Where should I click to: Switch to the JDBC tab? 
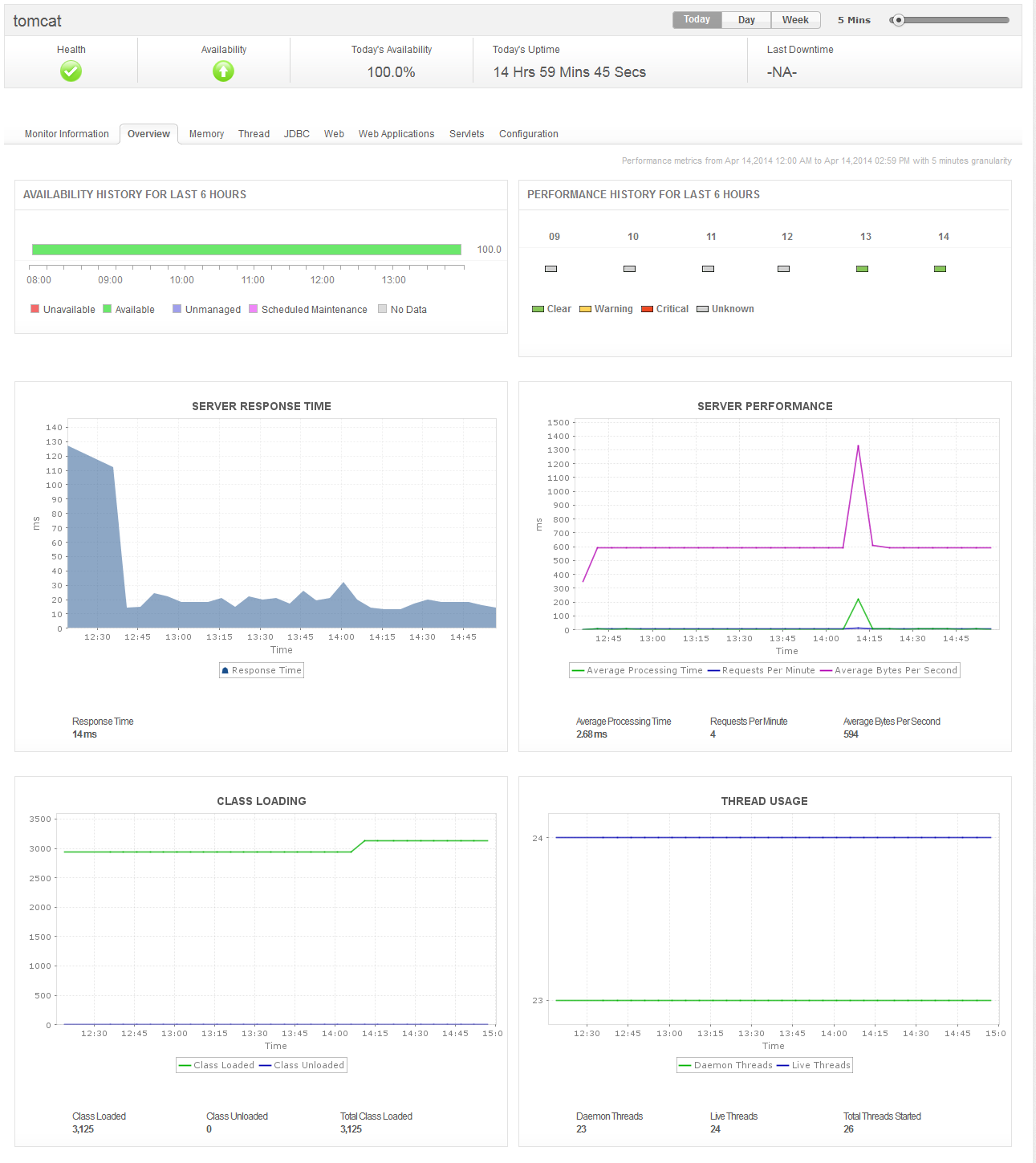296,134
